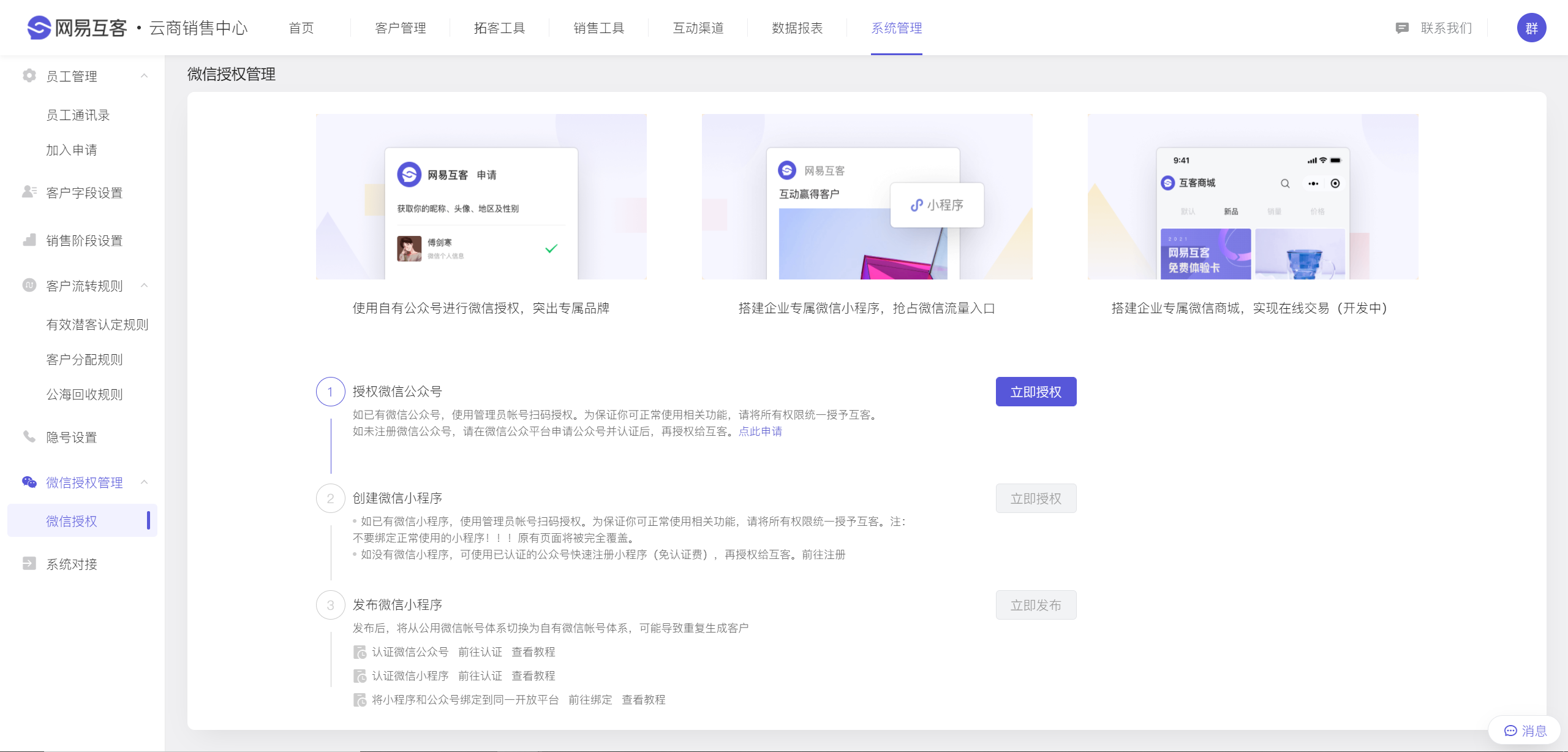Open the 互动渠道 tab
1568x752 pixels.
[x=698, y=28]
